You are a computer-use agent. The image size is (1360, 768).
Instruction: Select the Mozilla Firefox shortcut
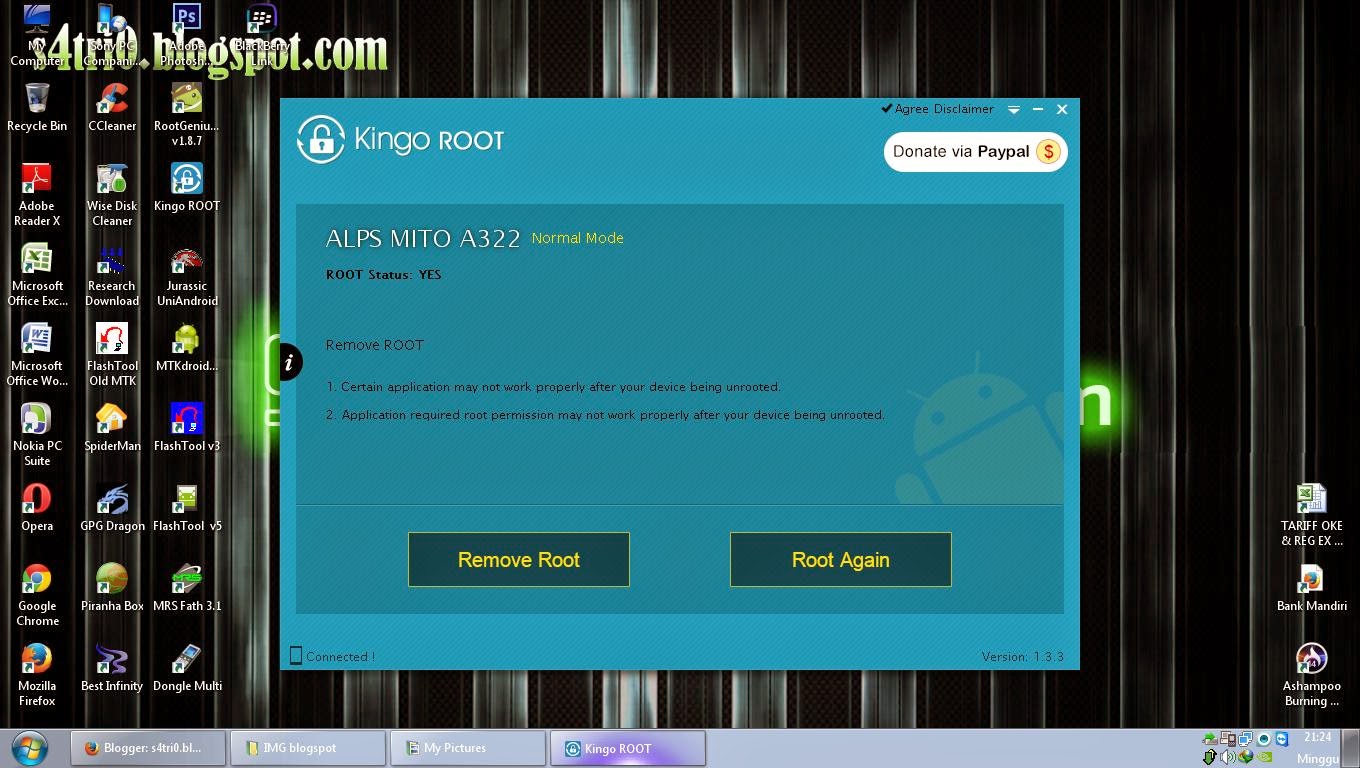[x=37, y=674]
